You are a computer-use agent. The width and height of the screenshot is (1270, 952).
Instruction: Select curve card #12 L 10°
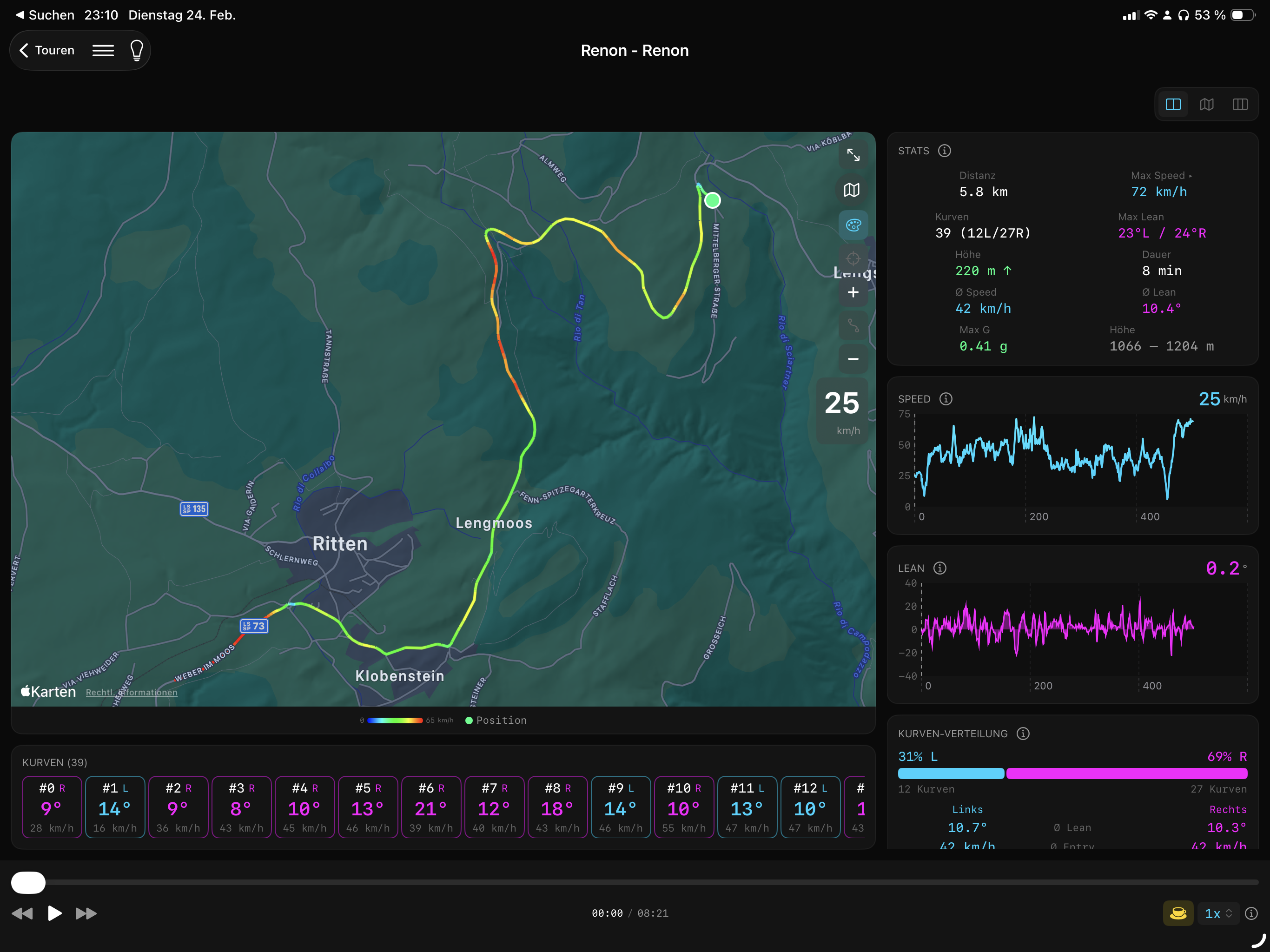[x=810, y=807]
